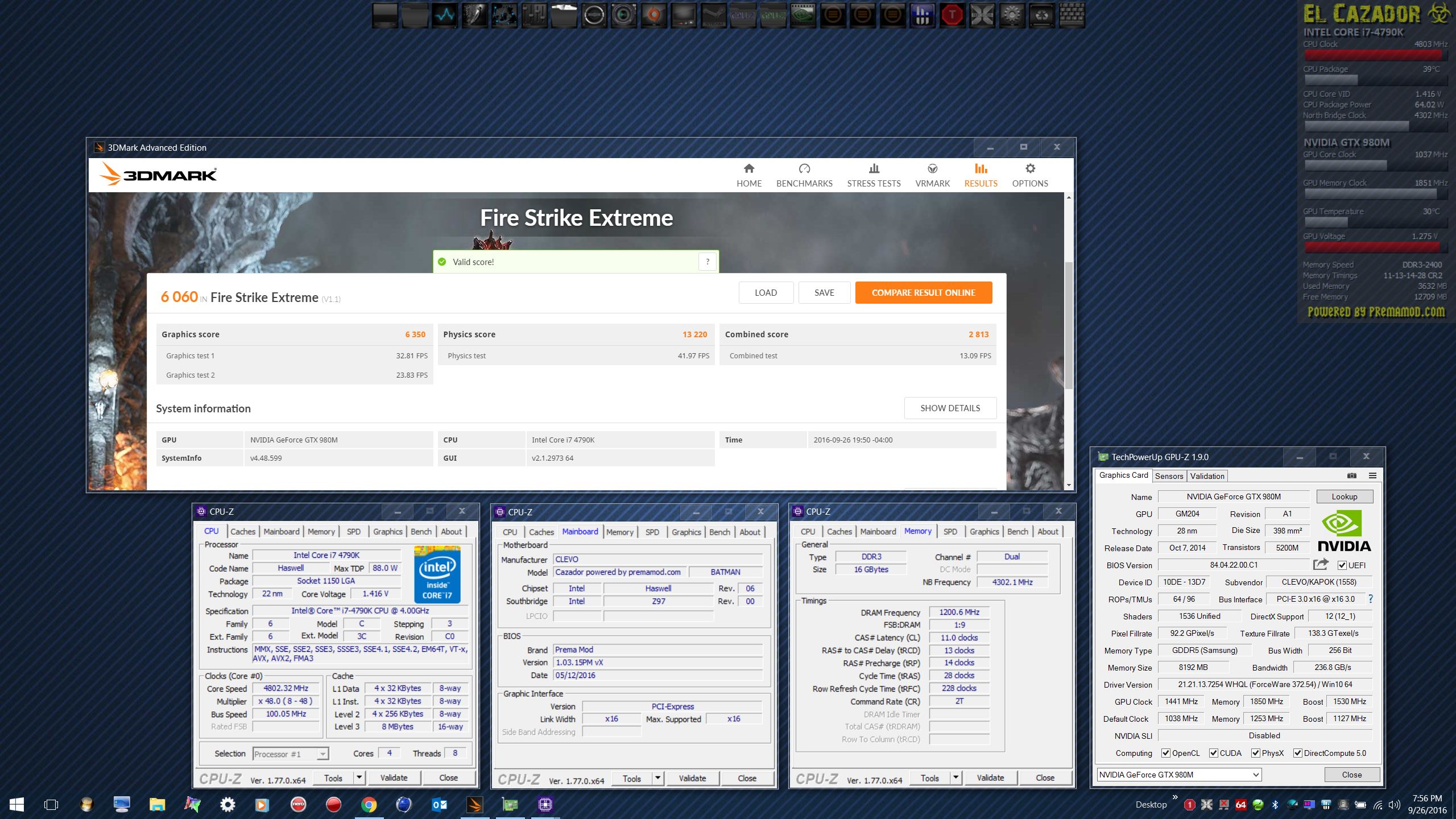
Task: Click the GPU-Z BIOS export share icon
Action: coord(1321,564)
